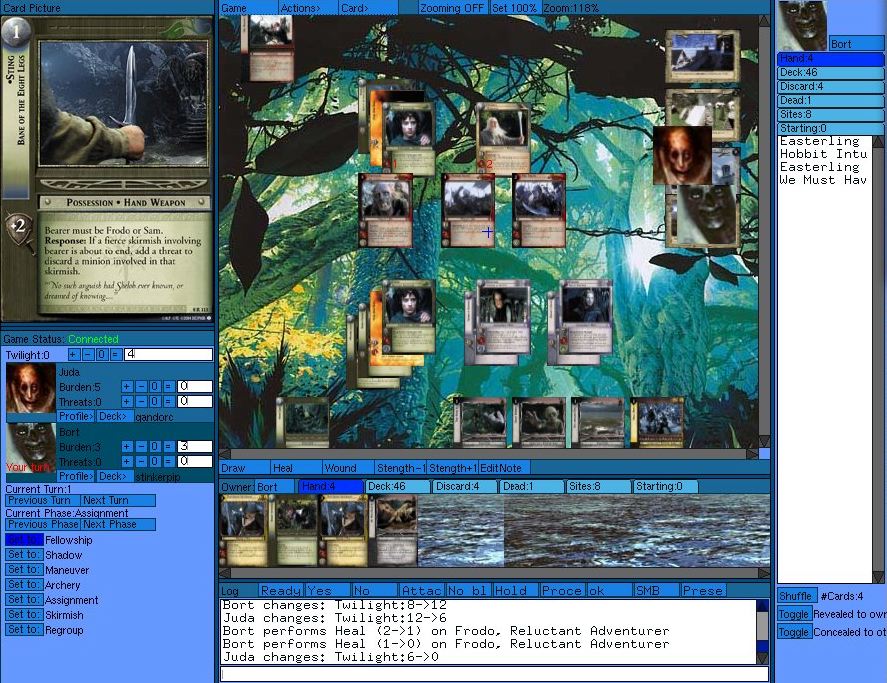Advance with the Next Phase button
This screenshot has width=887, height=683.
click(118, 525)
